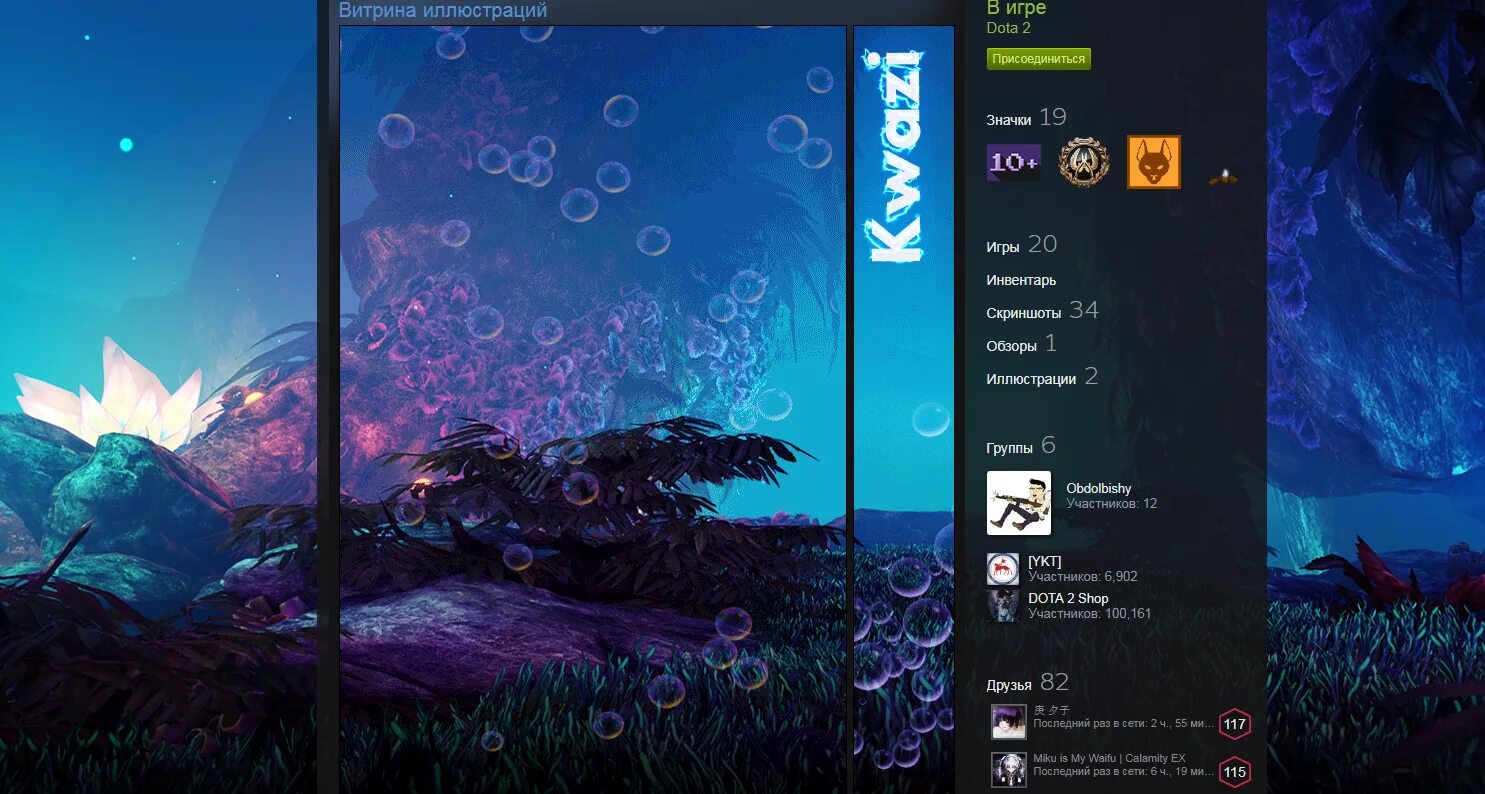Click Участников: 6,902 member count text
Image resolution: width=1485 pixels, height=794 pixels.
tap(1083, 577)
